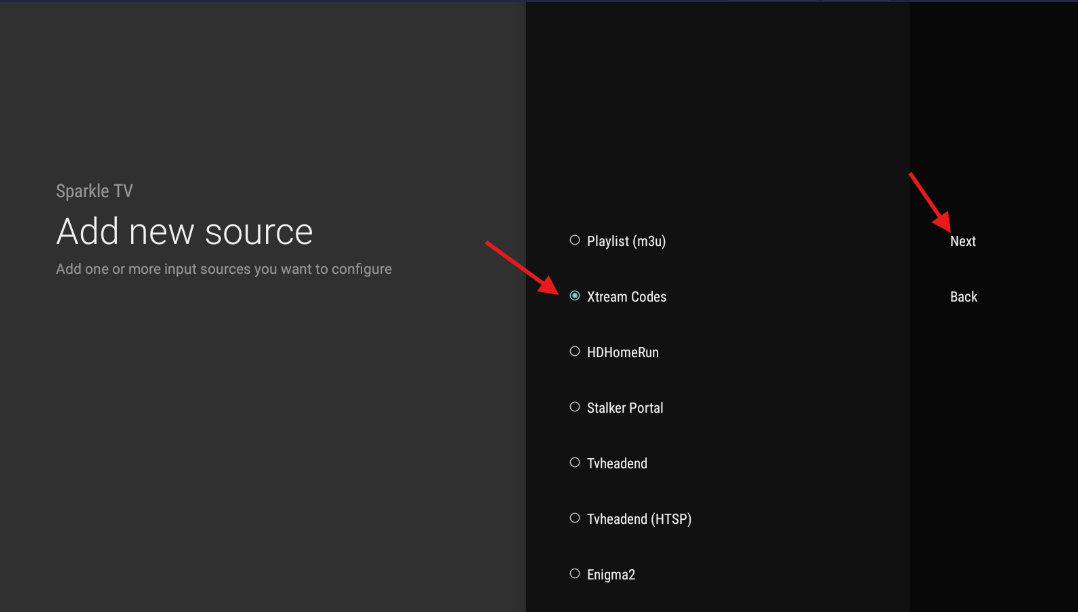Click the 'Sparkle TV' title text

click(94, 191)
